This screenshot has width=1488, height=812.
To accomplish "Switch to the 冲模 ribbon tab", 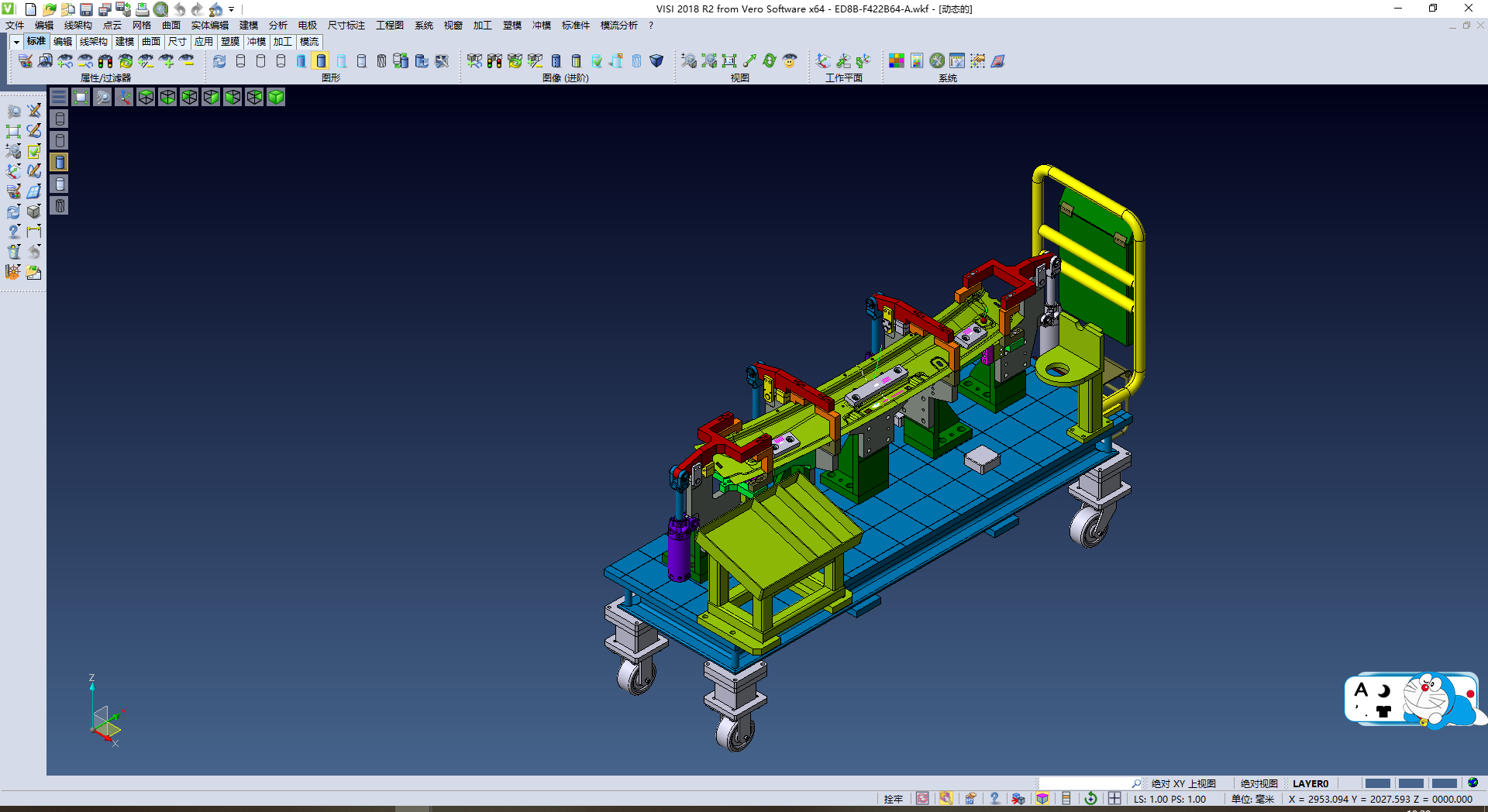I will (x=257, y=42).
